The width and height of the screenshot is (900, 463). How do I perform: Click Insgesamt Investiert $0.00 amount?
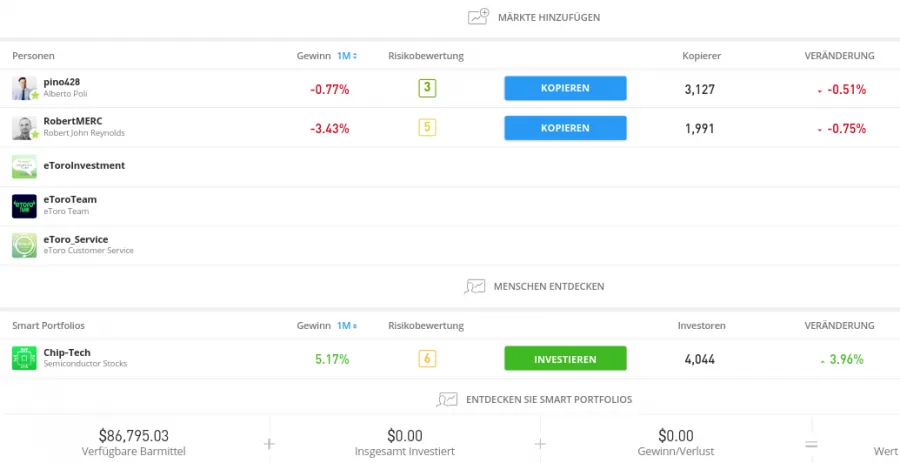[x=405, y=435]
